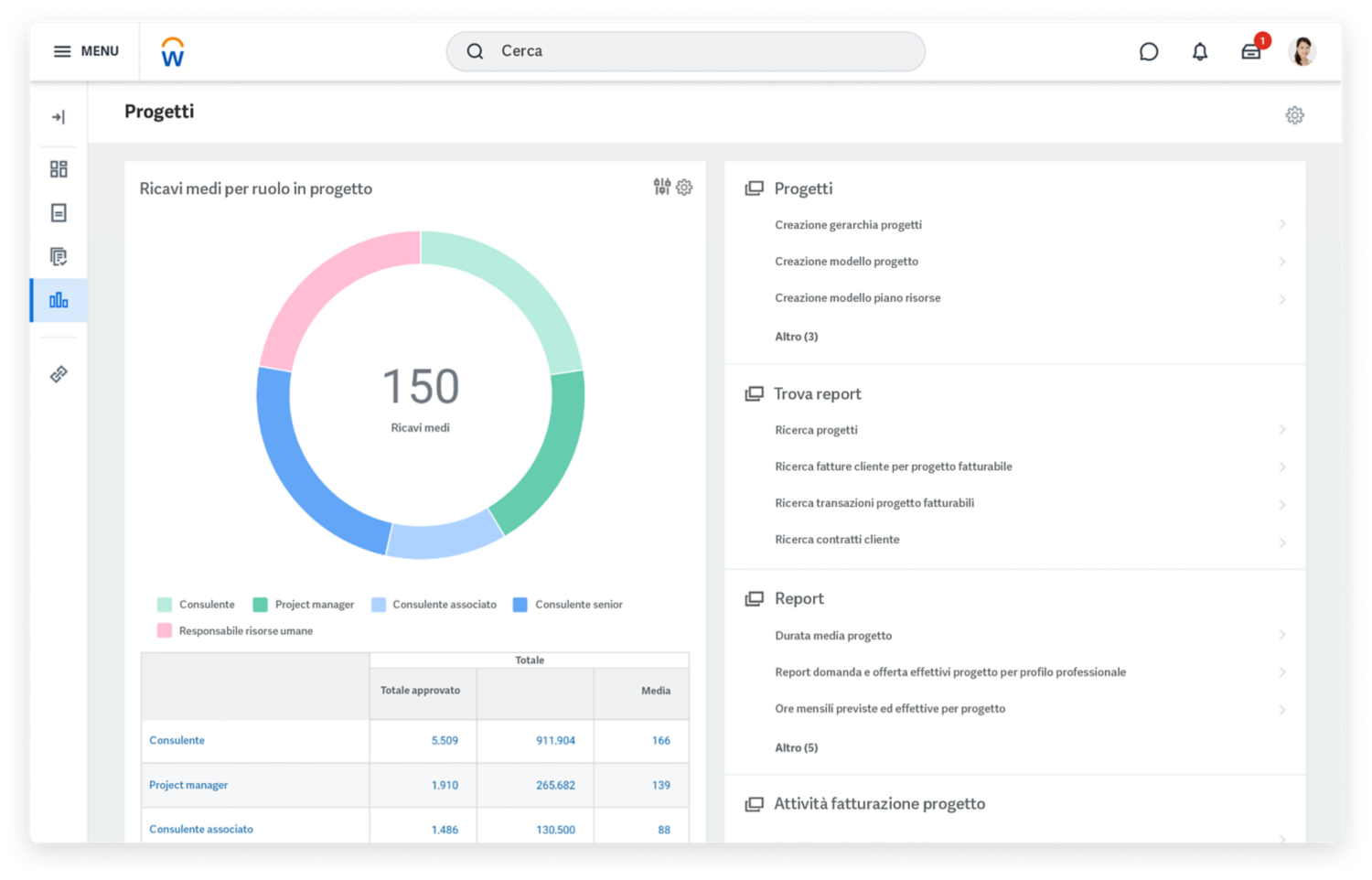
Task: Expand Ricerca transazioni progetto fatturabili chevron
Action: [x=1282, y=505]
